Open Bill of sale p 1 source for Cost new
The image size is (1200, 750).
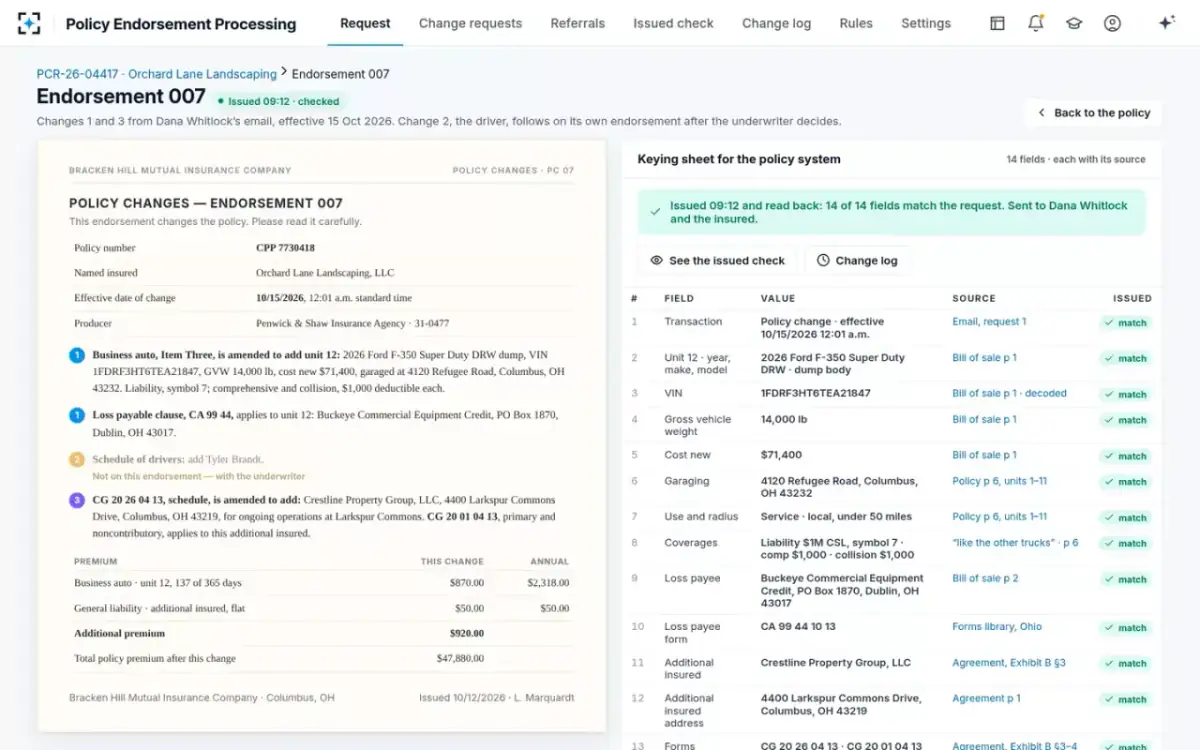[984, 455]
